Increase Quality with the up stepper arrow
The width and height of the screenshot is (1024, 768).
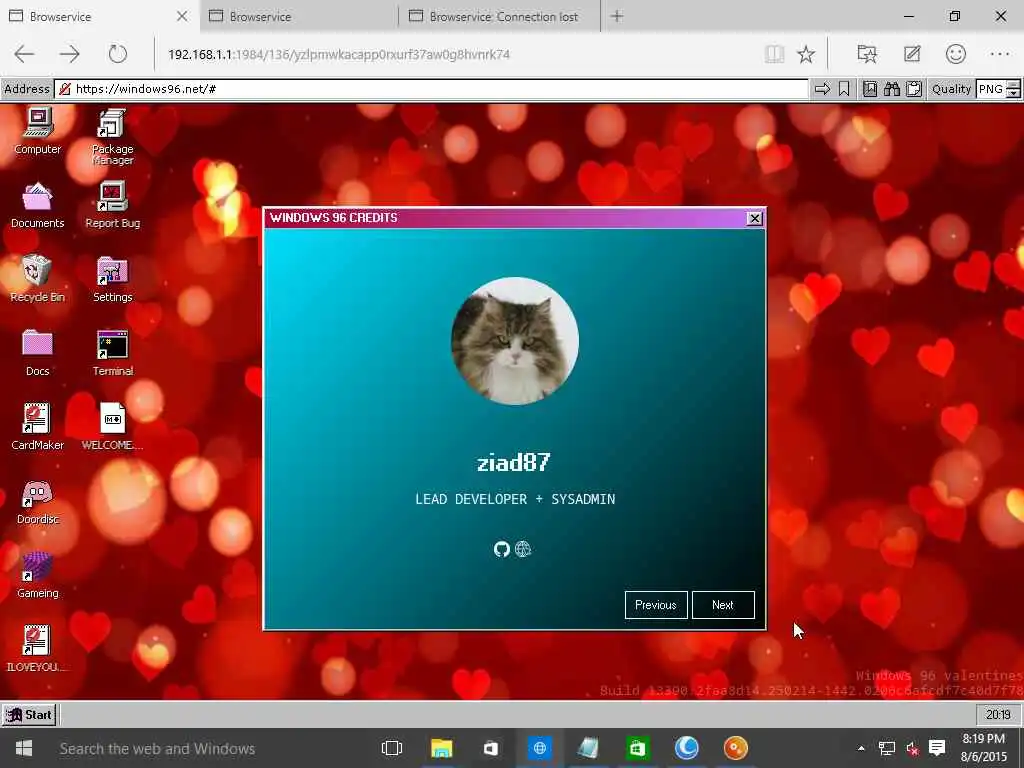(1014, 84)
